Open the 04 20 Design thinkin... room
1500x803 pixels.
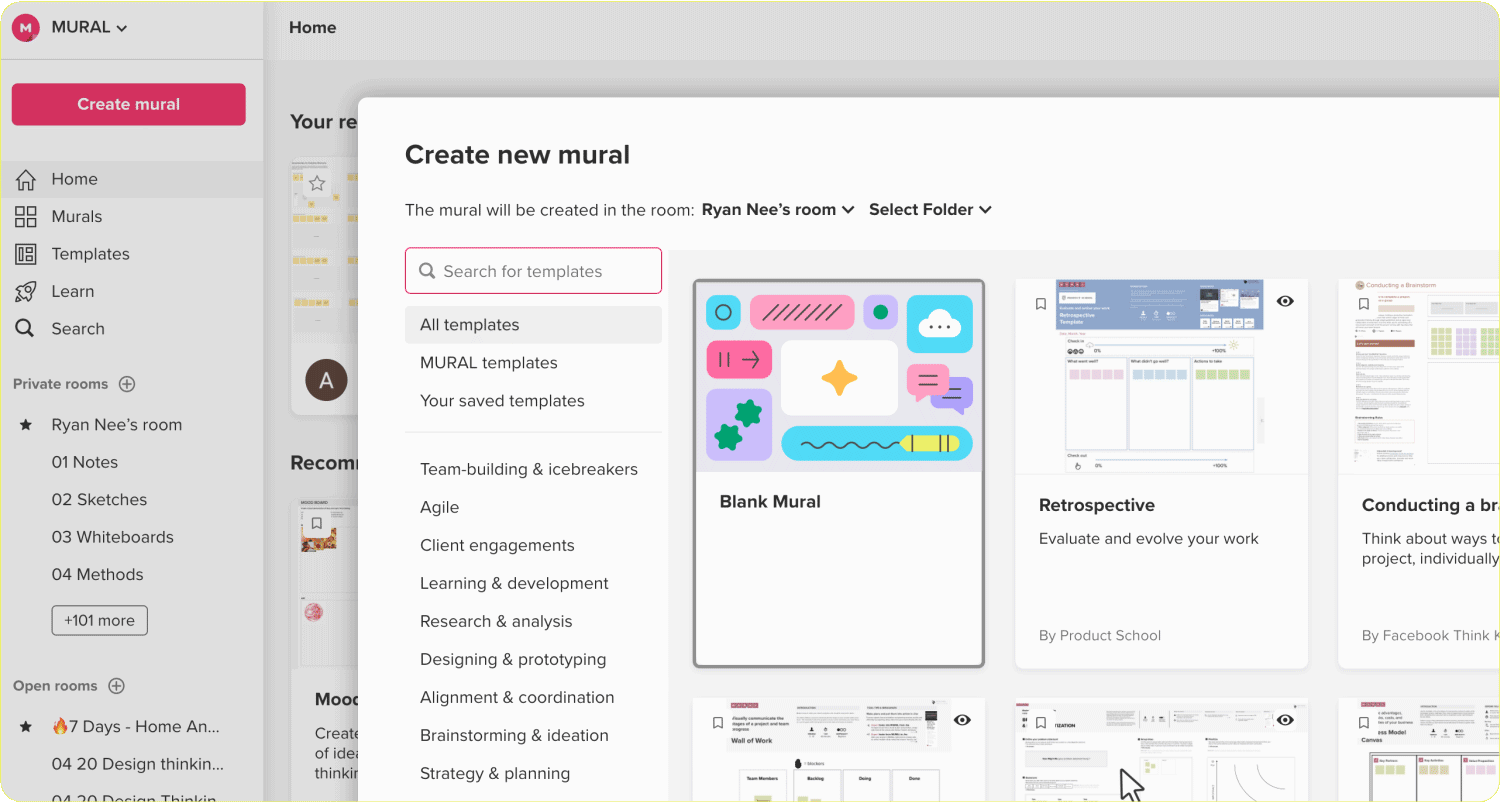(138, 764)
